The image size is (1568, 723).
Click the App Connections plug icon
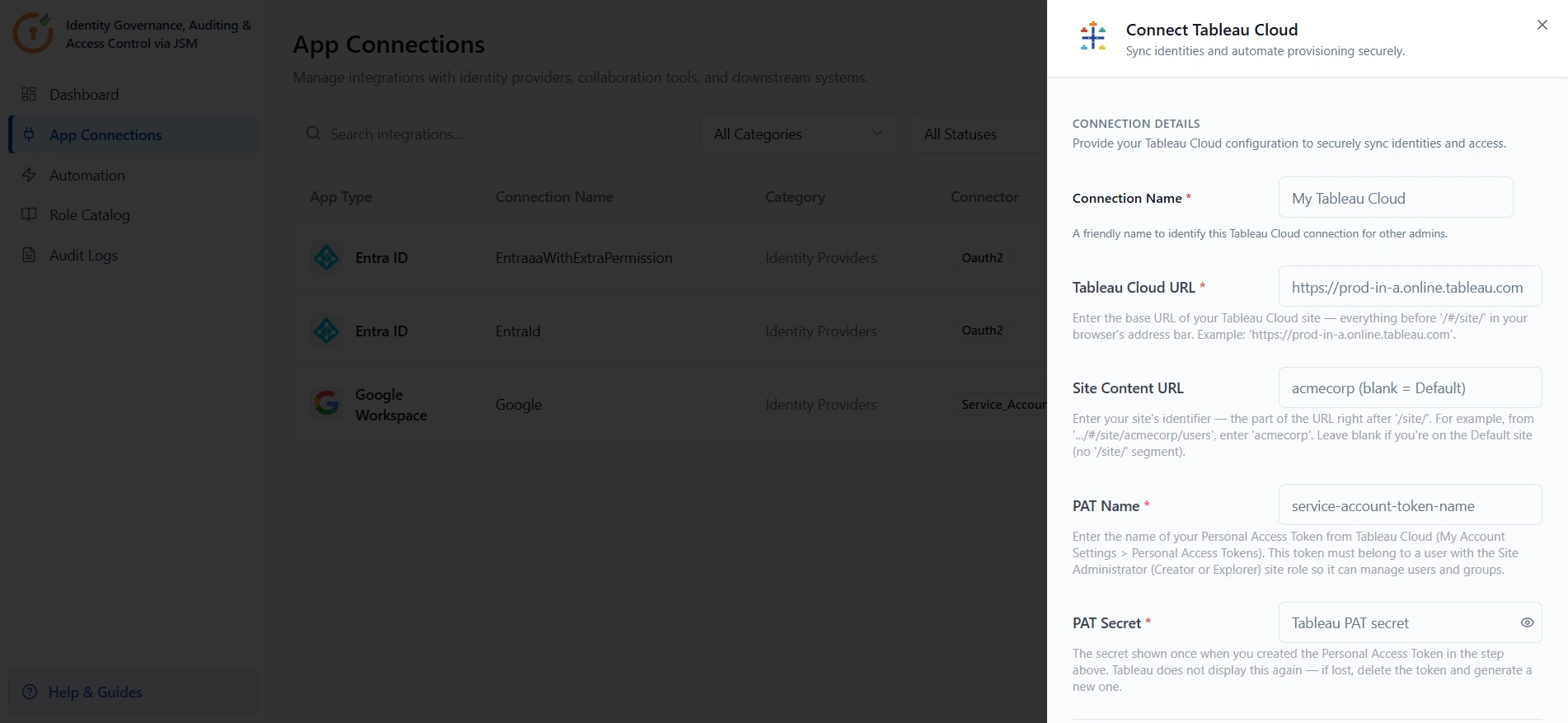click(x=29, y=134)
